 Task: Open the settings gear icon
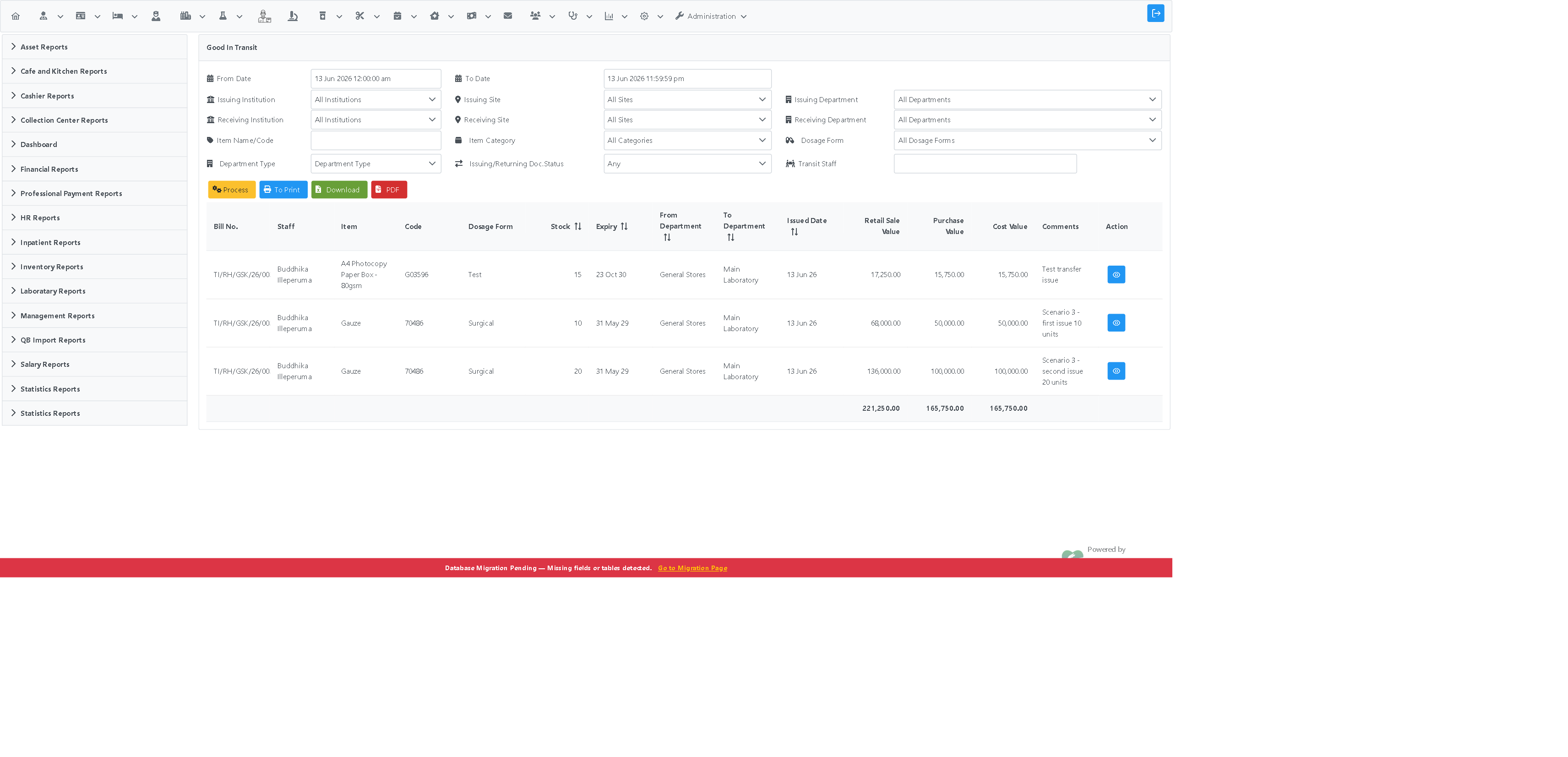644,16
